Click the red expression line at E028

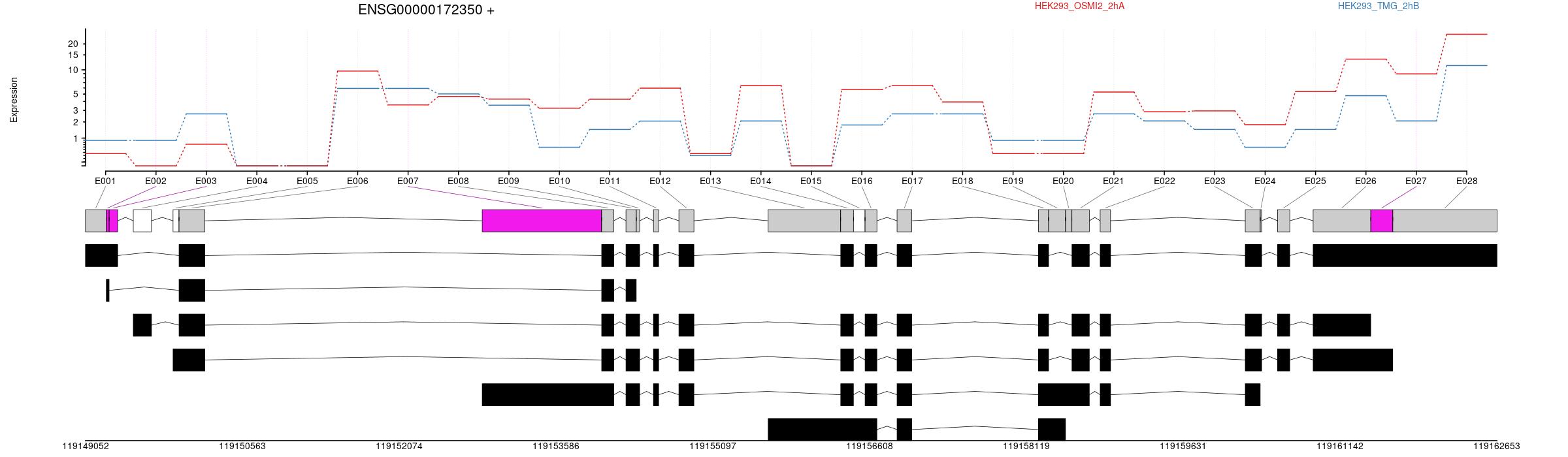coord(1467,34)
